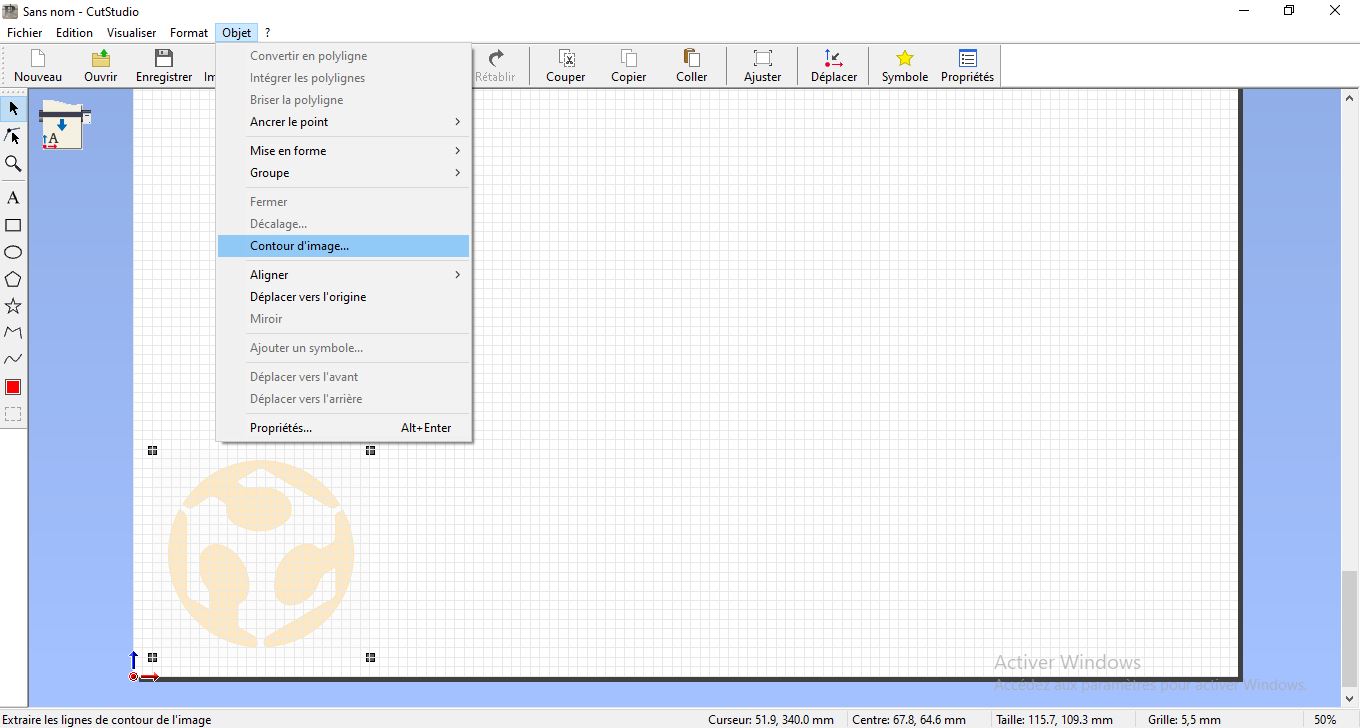Click the scrollbar down arrow
Viewport: 1360px width, 728px height.
1350,698
